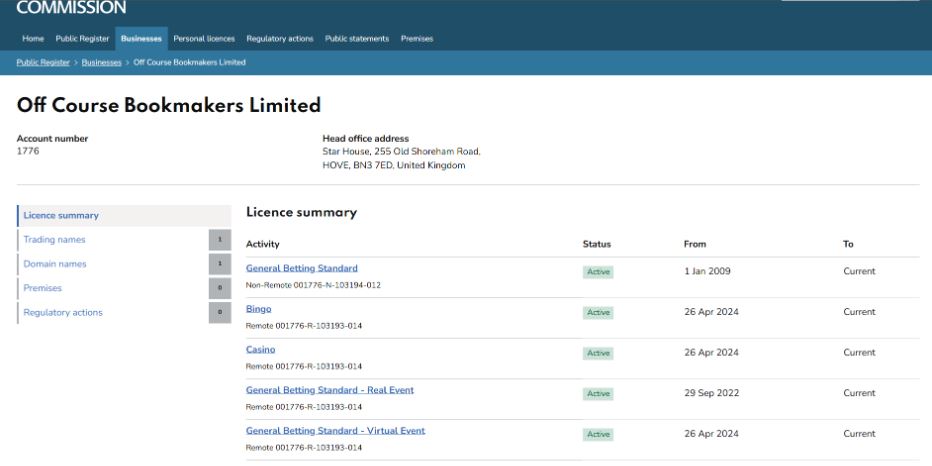Viewport: 932px width, 466px height.
Task: Click the Businesses breadcrumb link
Action: 102,62
